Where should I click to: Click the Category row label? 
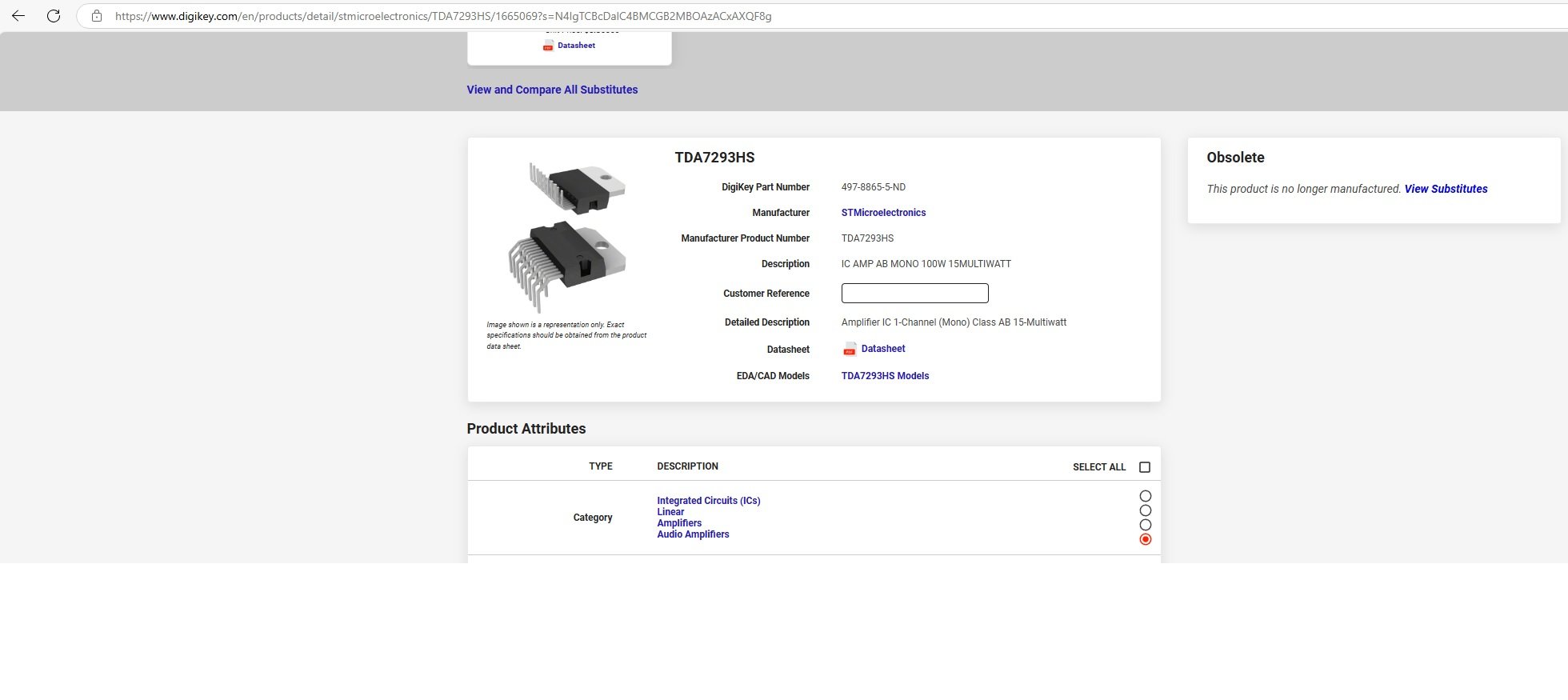(593, 518)
